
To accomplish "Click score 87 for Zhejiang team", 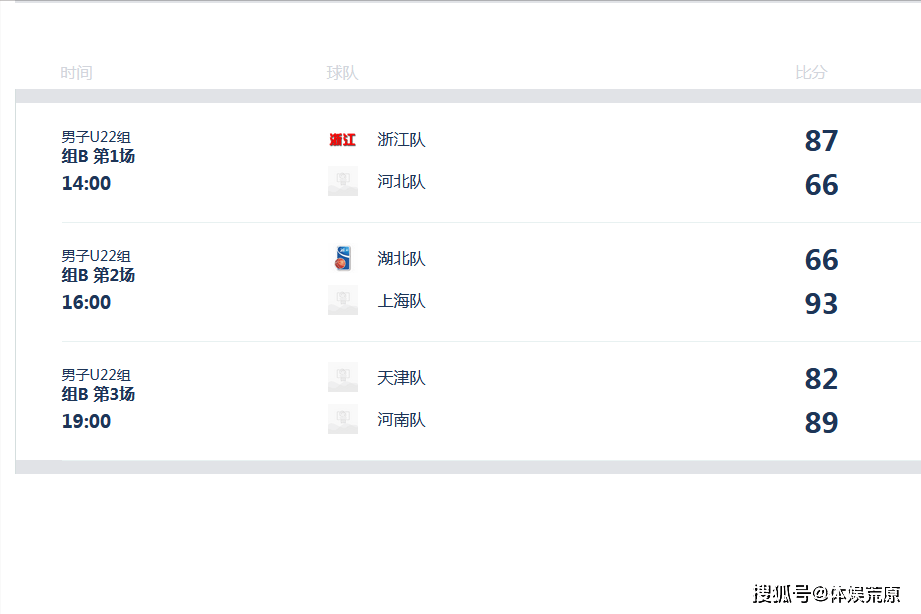I will [x=821, y=141].
